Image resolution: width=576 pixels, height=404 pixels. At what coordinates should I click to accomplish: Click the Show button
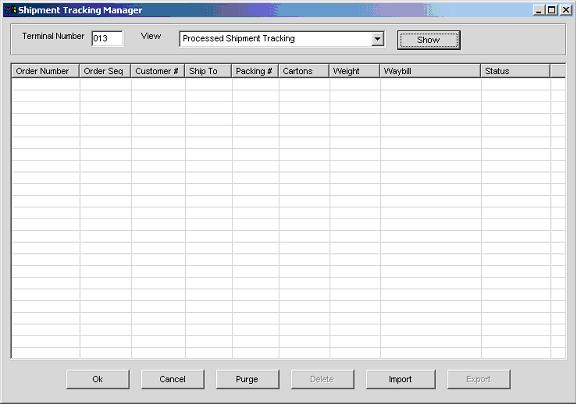pos(428,40)
